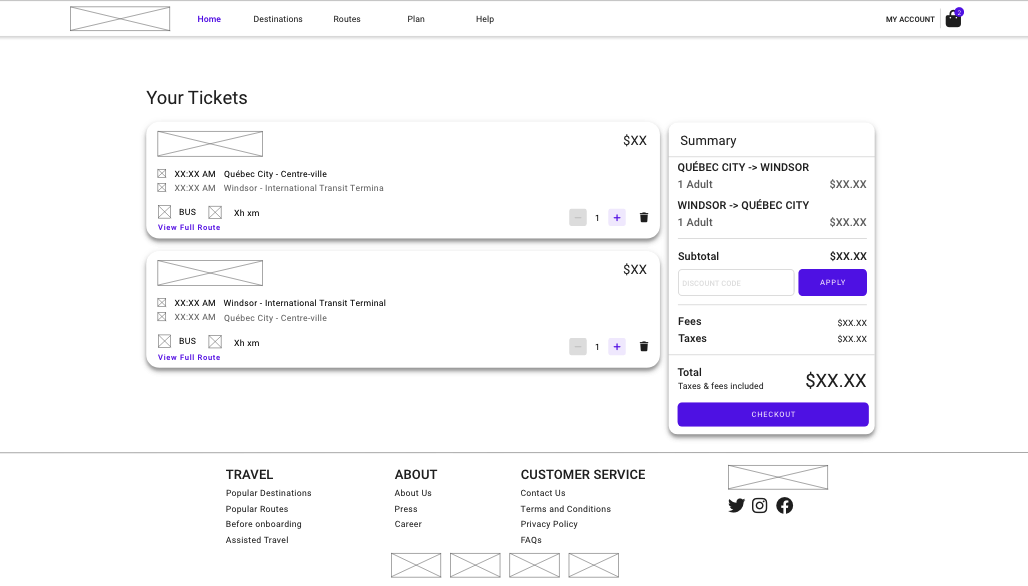Open the Routes navigation item

point(347,19)
